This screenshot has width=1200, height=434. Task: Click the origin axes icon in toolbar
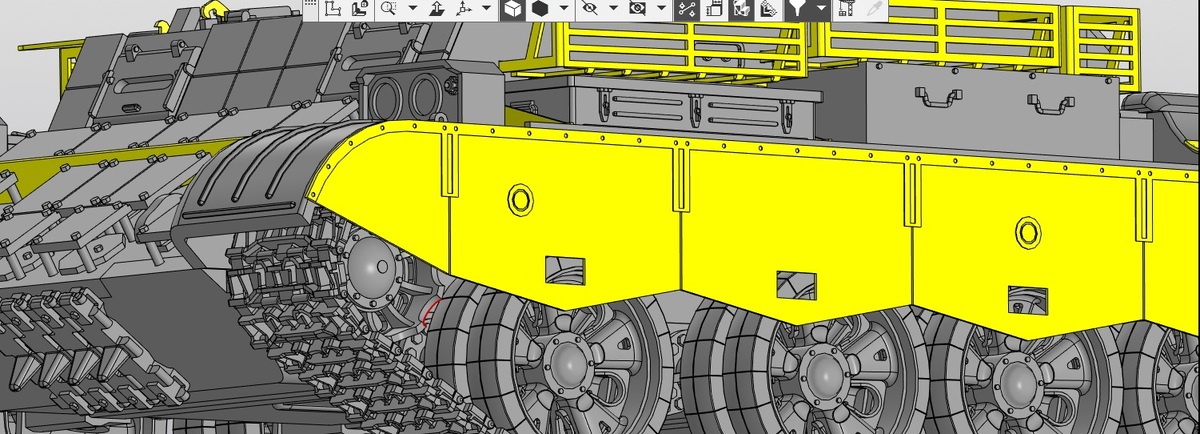point(332,9)
